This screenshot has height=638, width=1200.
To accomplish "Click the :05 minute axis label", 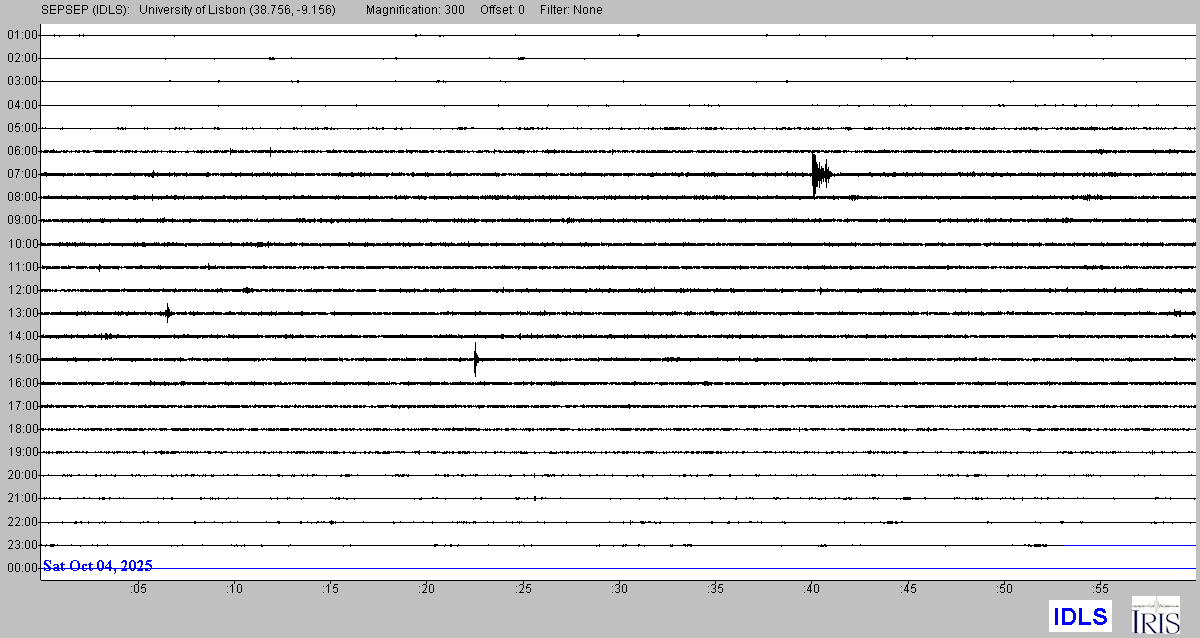I will 138,589.
